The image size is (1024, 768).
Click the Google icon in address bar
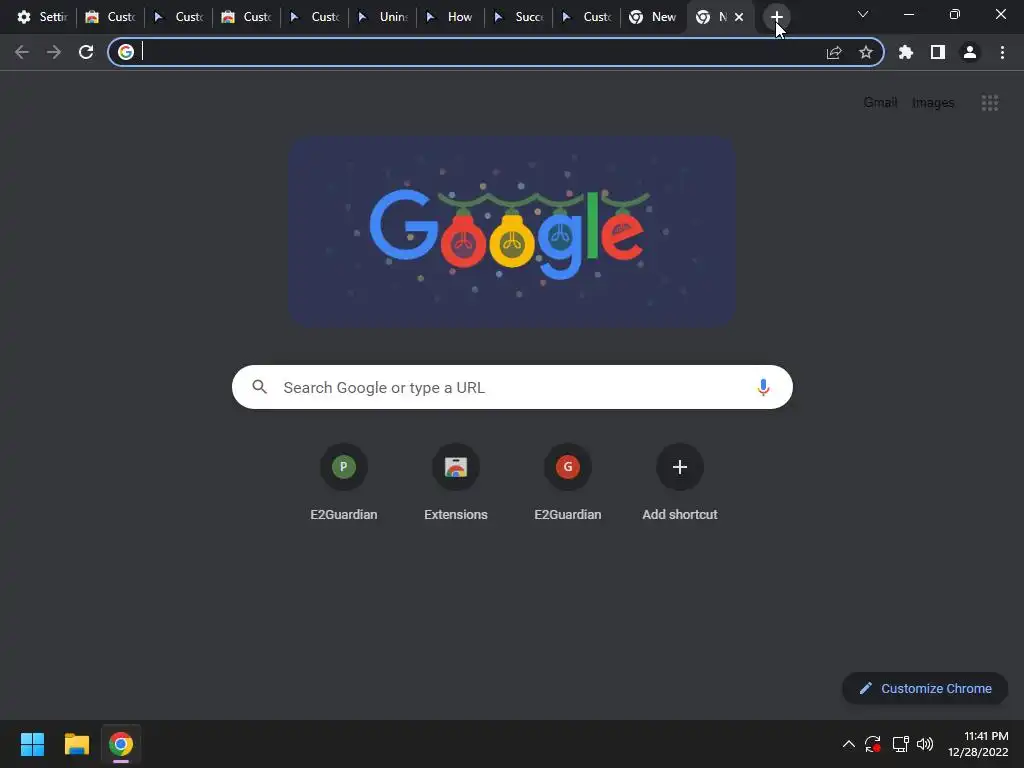(x=126, y=52)
